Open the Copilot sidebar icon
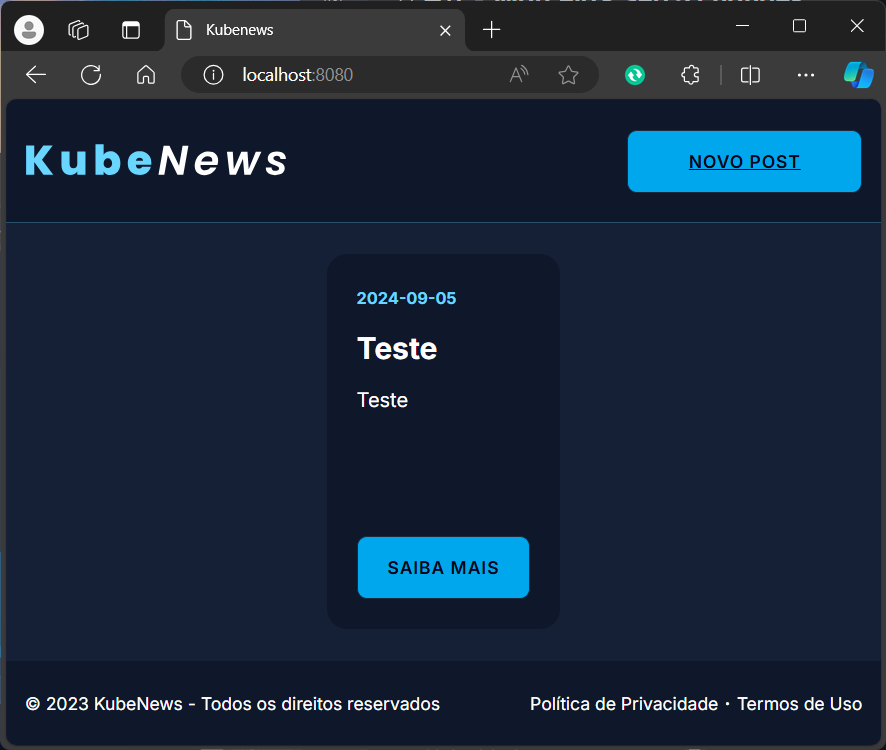 click(x=858, y=75)
